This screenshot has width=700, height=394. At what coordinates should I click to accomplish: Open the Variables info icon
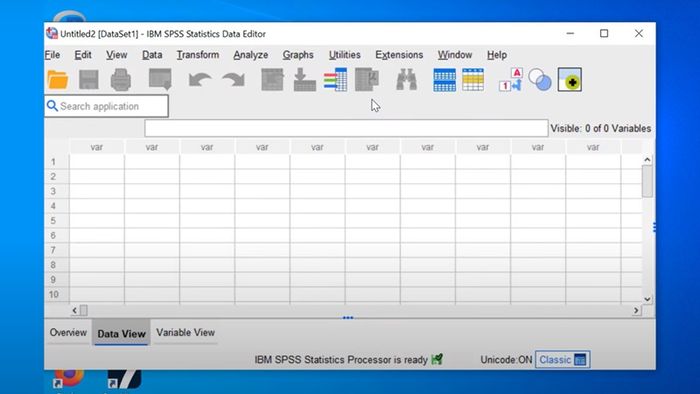point(336,80)
